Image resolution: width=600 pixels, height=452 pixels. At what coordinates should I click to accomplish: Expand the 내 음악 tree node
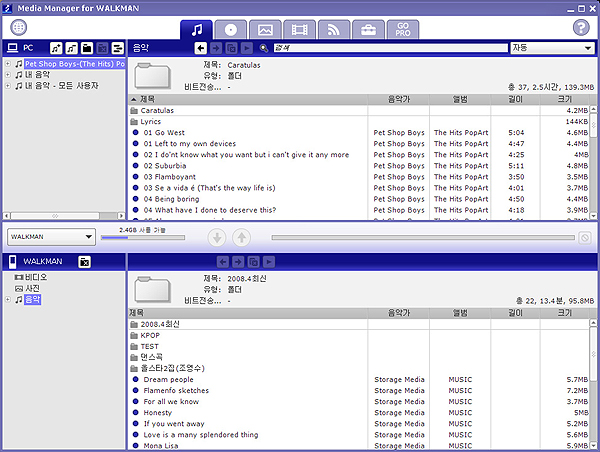coord(8,75)
